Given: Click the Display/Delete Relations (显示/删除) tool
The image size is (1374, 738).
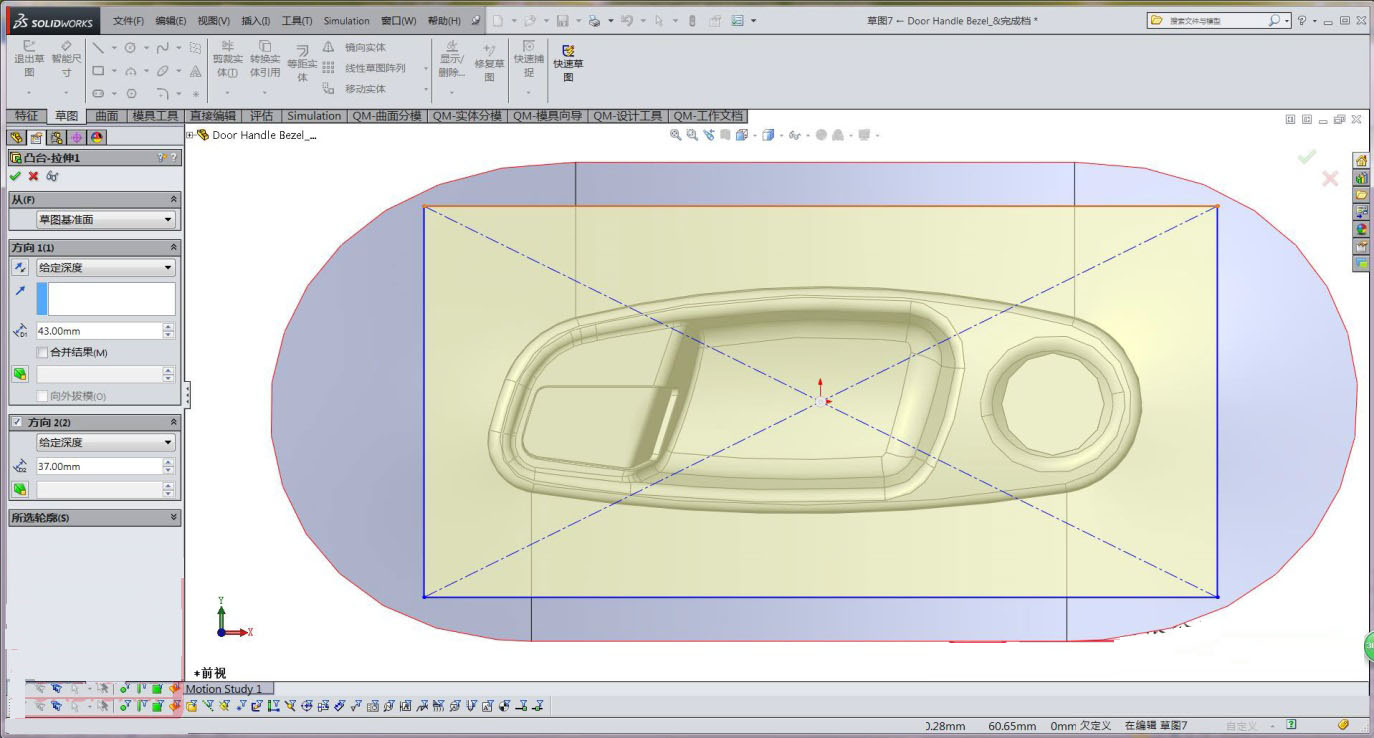Looking at the screenshot, I should 452,59.
